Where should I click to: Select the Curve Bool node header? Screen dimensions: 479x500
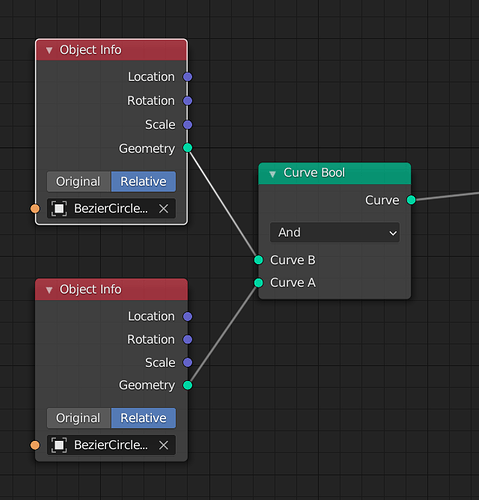tap(335, 173)
